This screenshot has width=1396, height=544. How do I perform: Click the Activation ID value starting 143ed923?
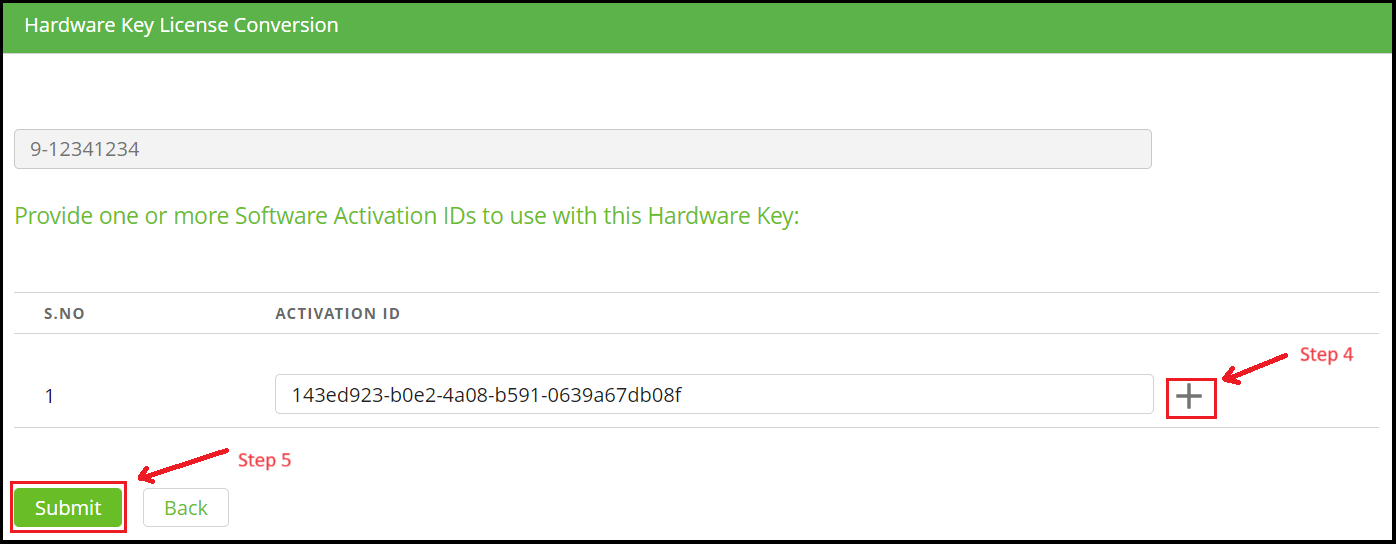tap(486, 395)
